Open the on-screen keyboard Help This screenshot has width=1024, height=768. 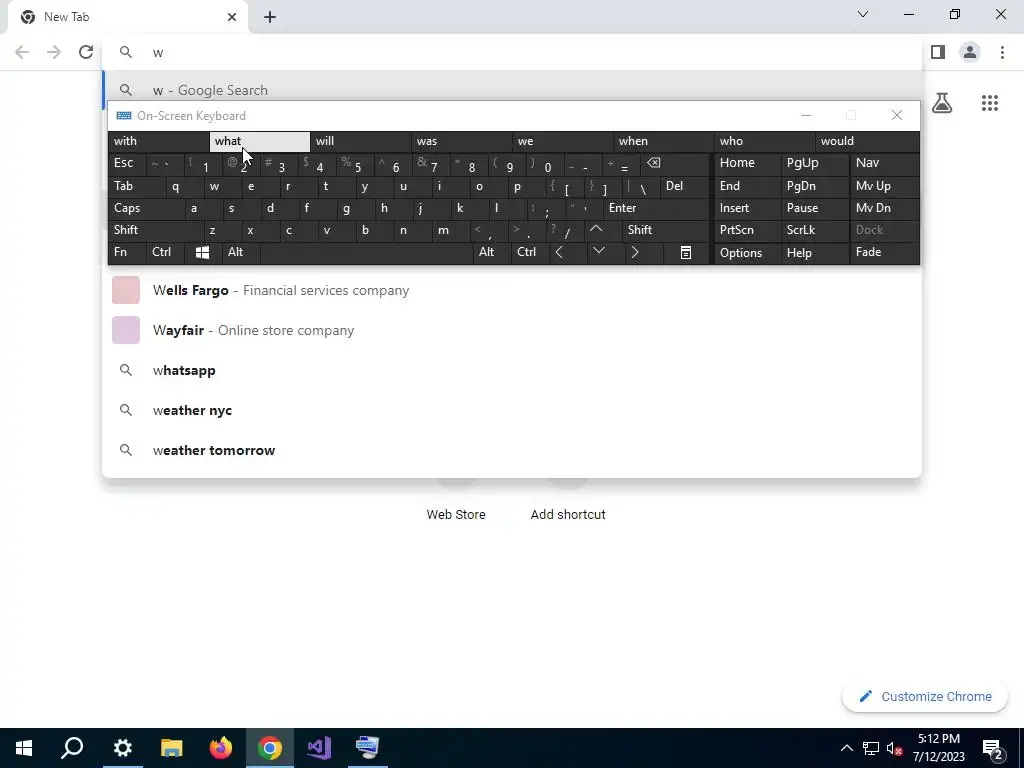(x=814, y=252)
